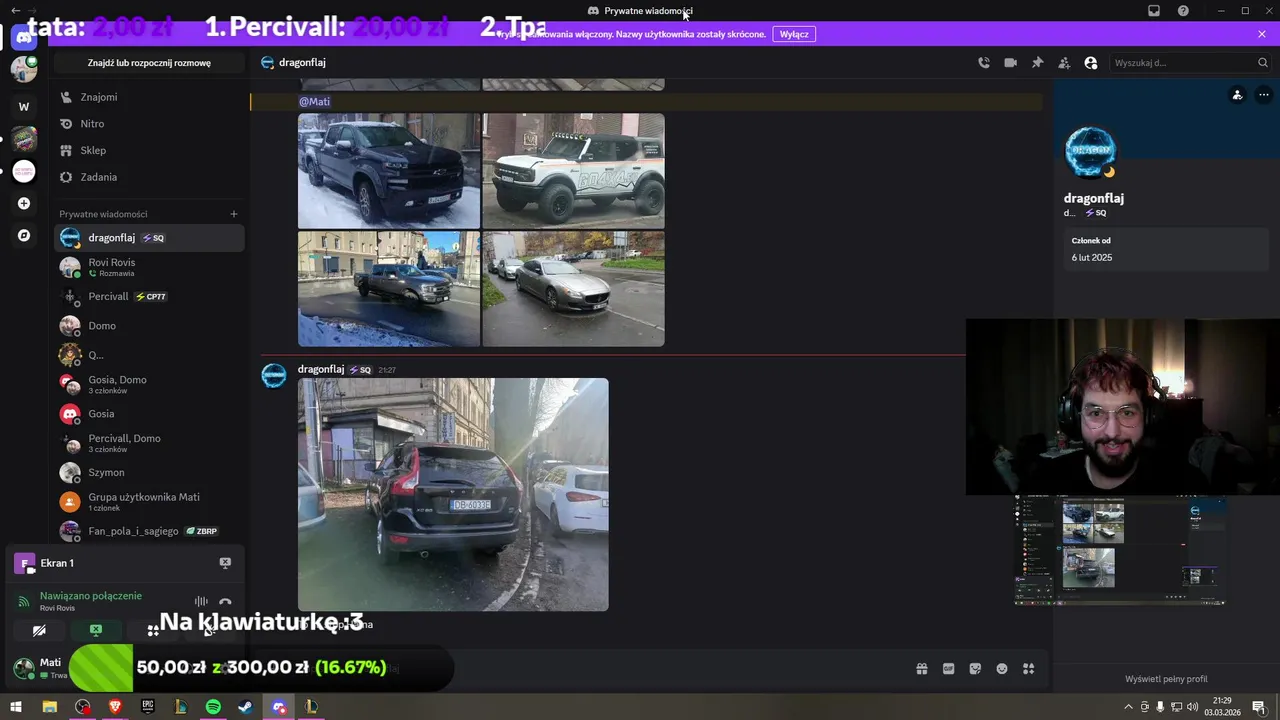Stop streaming Ekran 1 with the screen icon
Image resolution: width=1280 pixels, height=720 pixels.
[x=225, y=563]
